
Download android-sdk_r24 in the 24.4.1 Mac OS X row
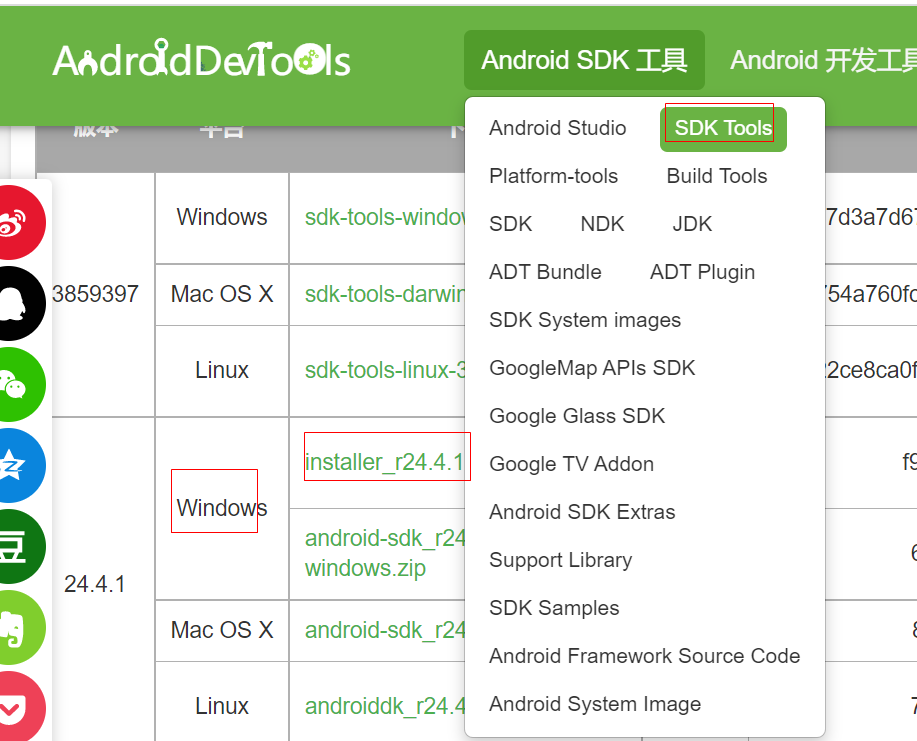click(x=385, y=630)
